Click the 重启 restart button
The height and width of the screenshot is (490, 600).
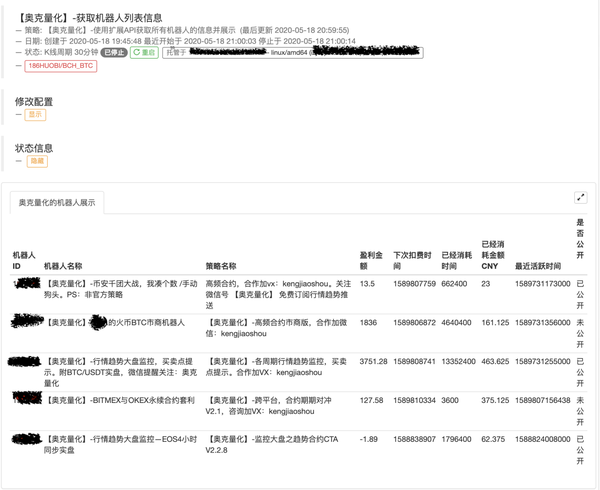pyautogui.click(x=145, y=52)
